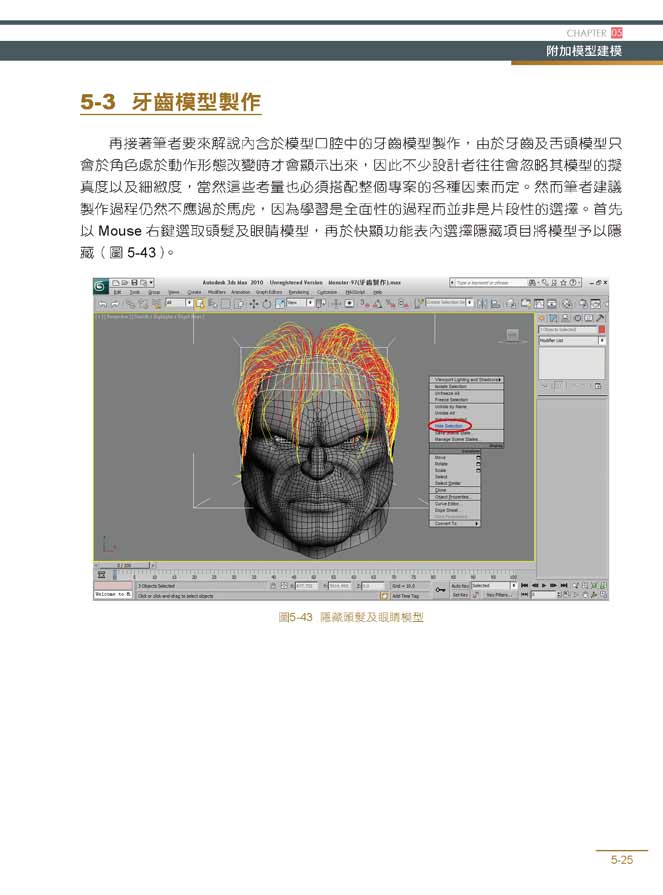663x895 pixels.
Task: Open the Modifiers menu
Action: click(217, 292)
